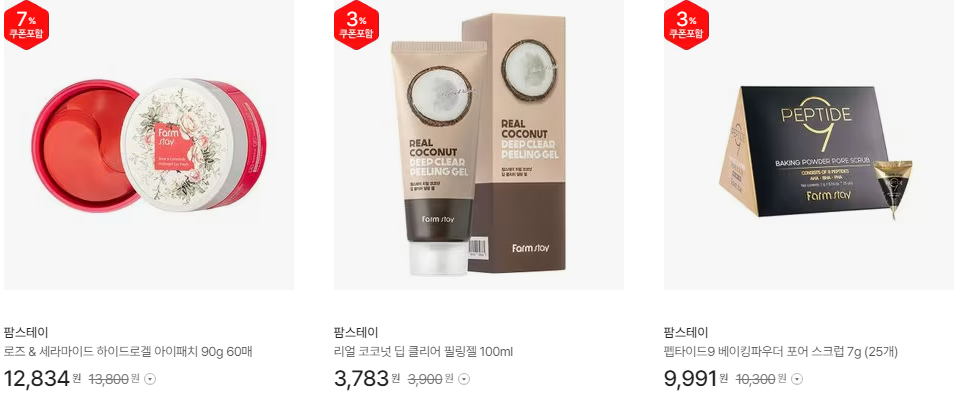Click the 3,783원 discounted price

(367, 378)
